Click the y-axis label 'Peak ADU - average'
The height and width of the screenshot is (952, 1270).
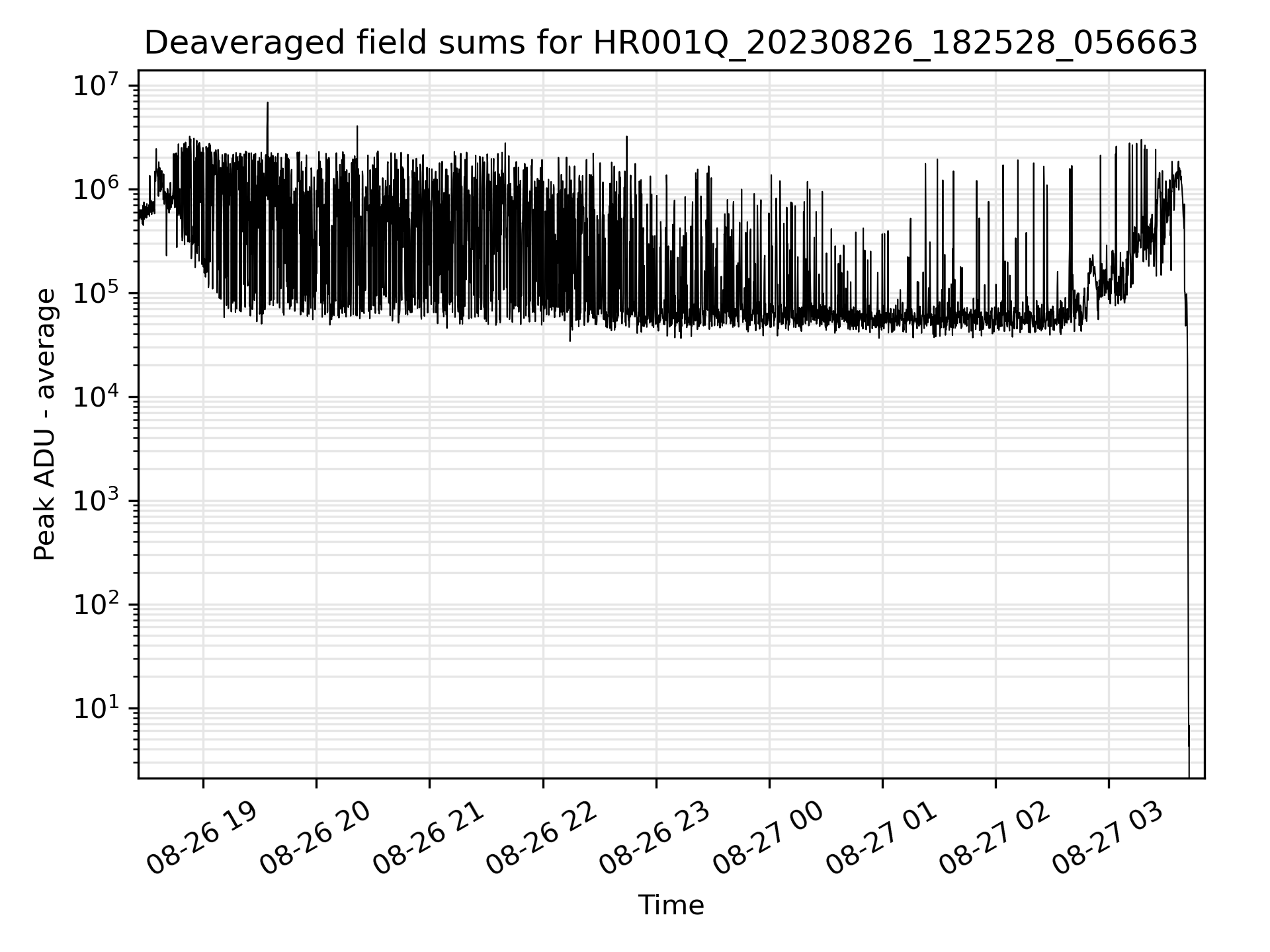[45, 424]
